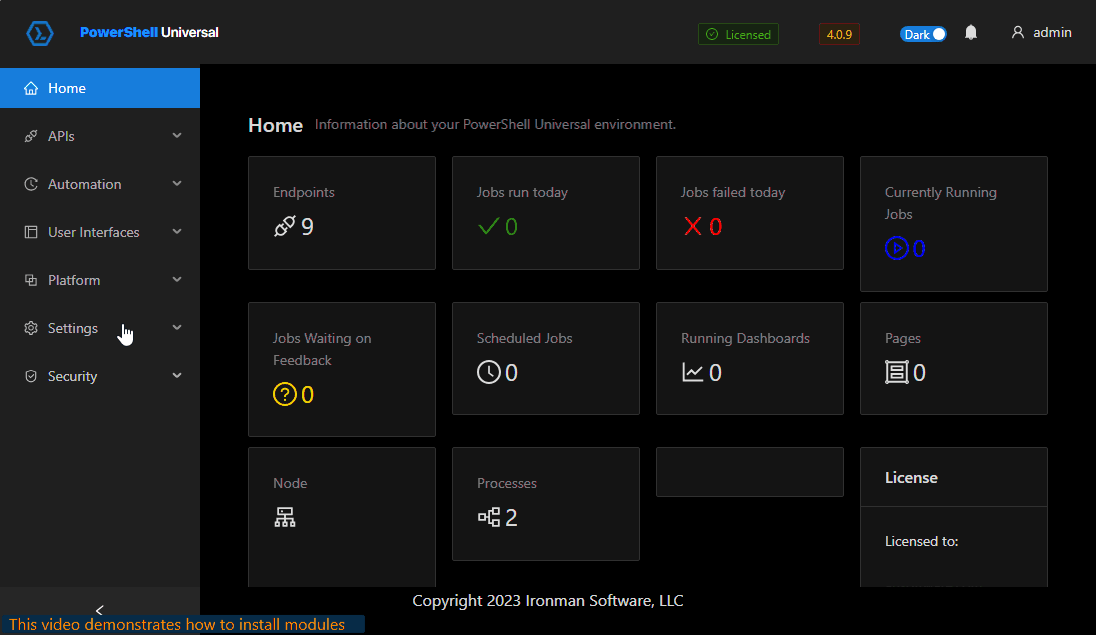Click the Platform icon in sidebar

pos(31,280)
